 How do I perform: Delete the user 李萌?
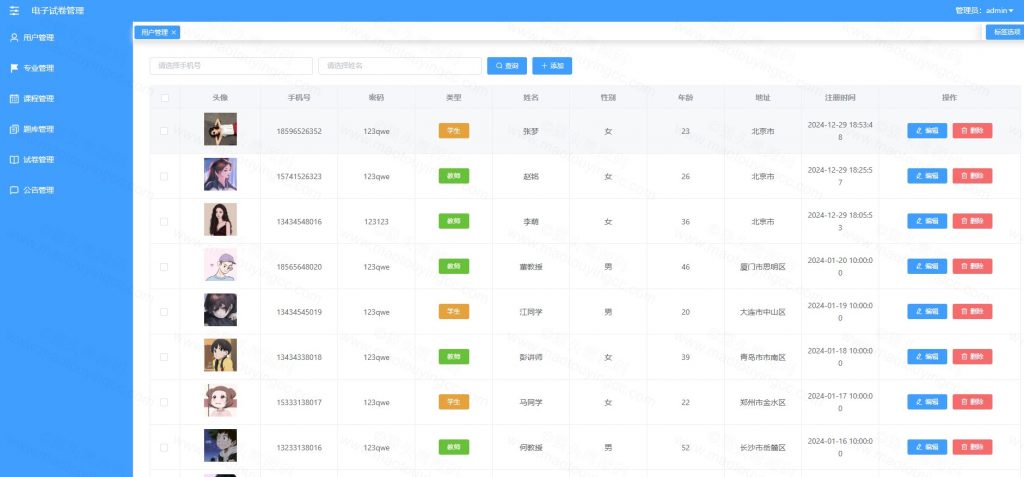(x=972, y=221)
